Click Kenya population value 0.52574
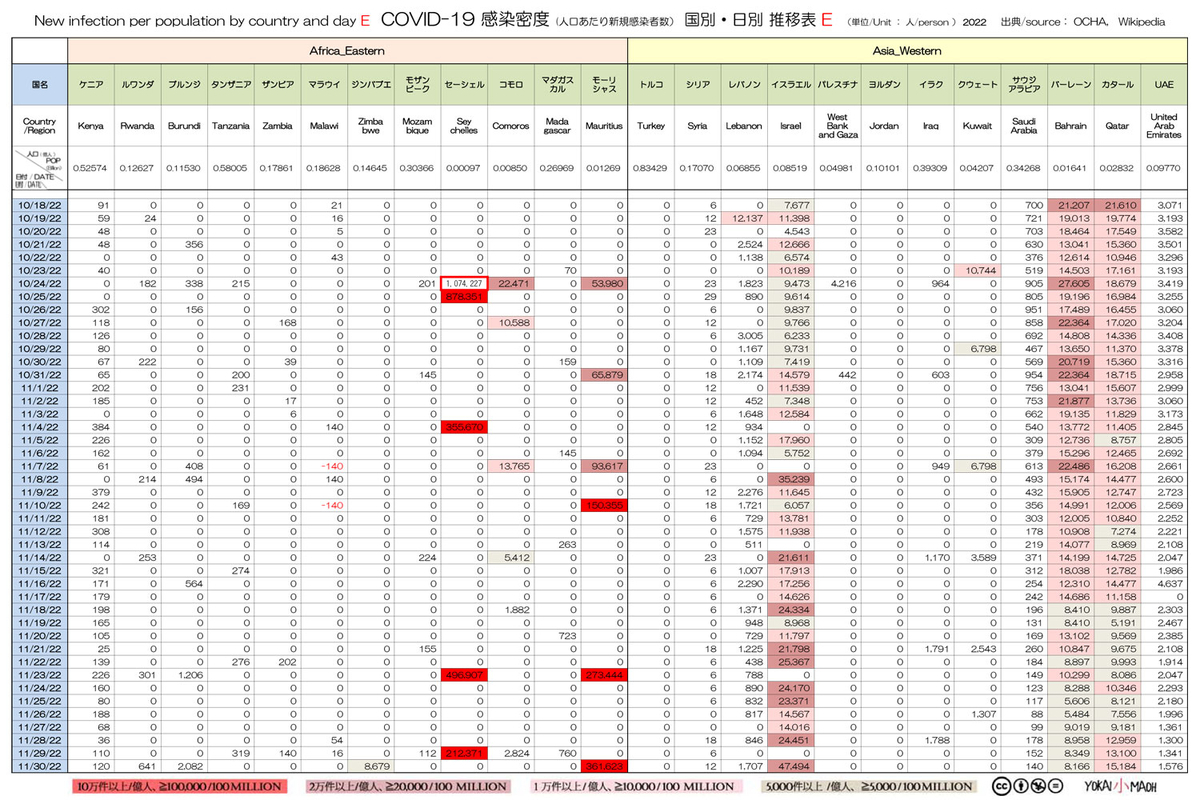Viewport: 1200px width, 804px height. [91, 168]
